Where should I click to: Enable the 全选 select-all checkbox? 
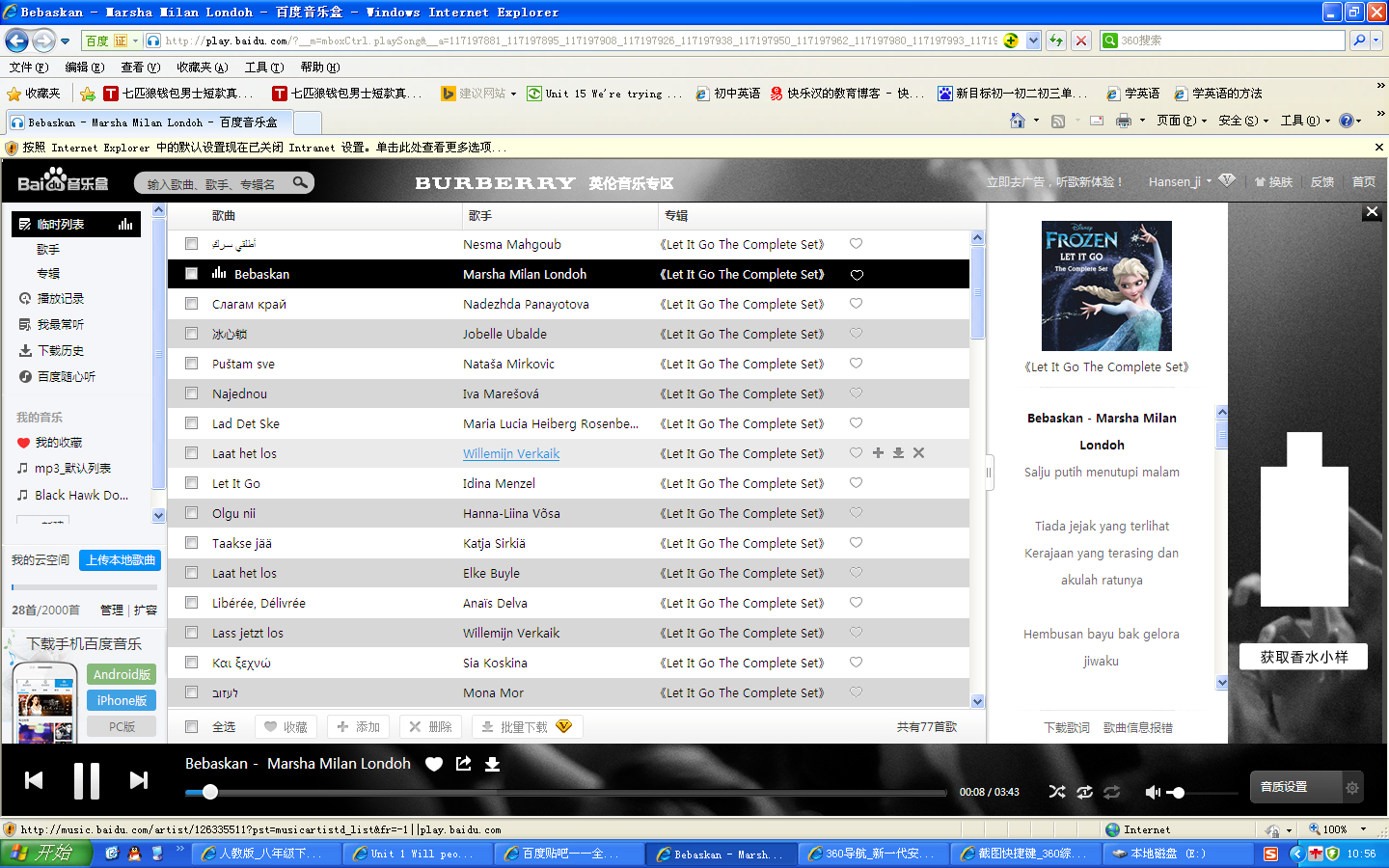point(191,727)
